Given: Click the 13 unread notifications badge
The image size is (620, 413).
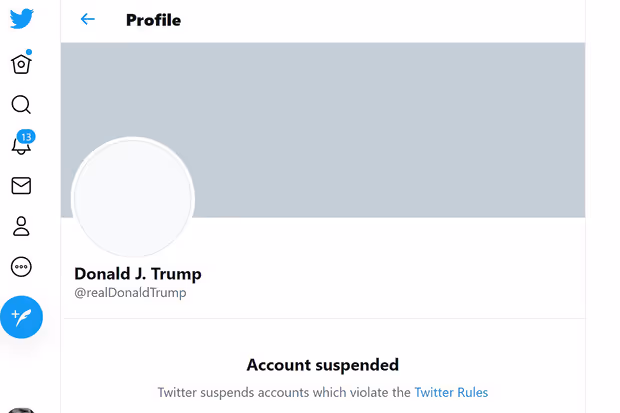Looking at the screenshot, I should click(27, 136).
